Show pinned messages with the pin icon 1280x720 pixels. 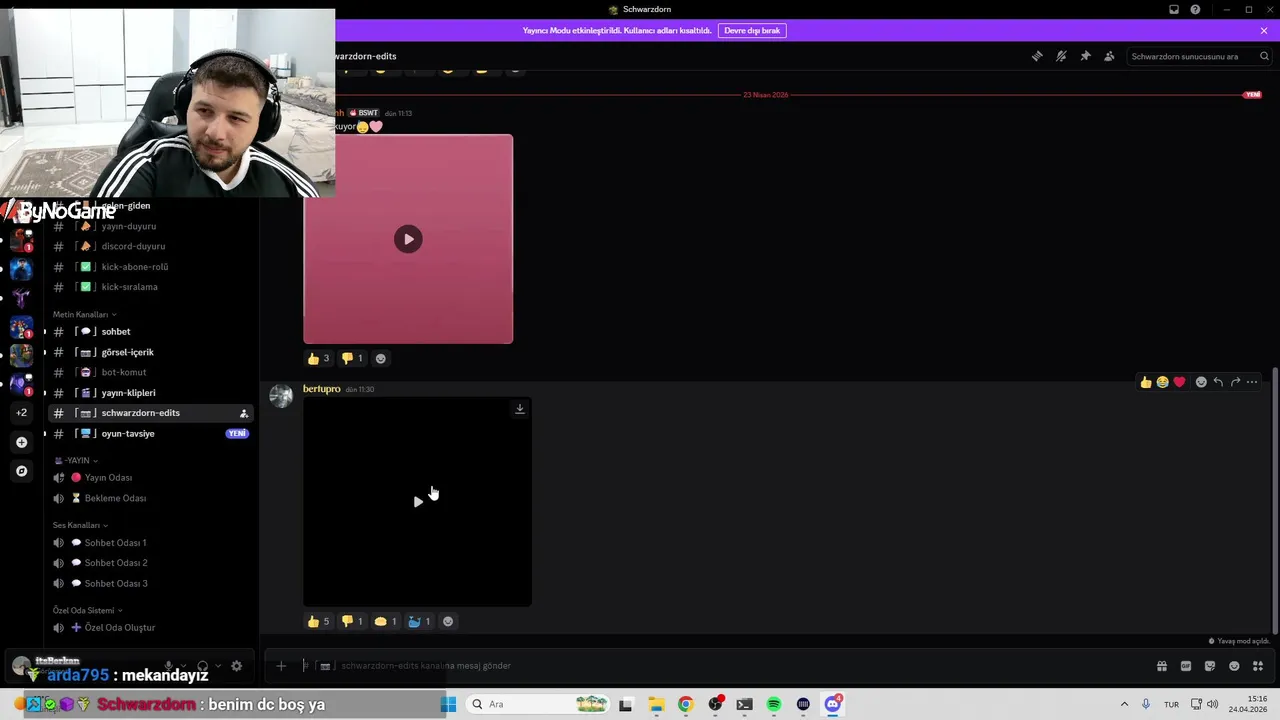point(1085,56)
